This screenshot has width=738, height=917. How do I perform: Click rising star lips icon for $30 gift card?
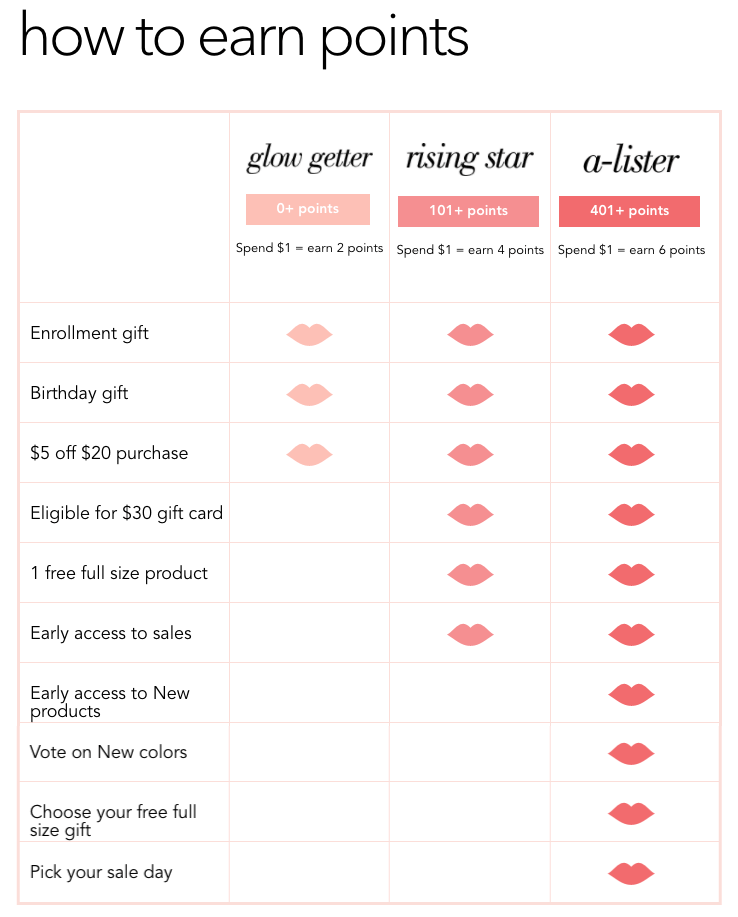pos(470,515)
